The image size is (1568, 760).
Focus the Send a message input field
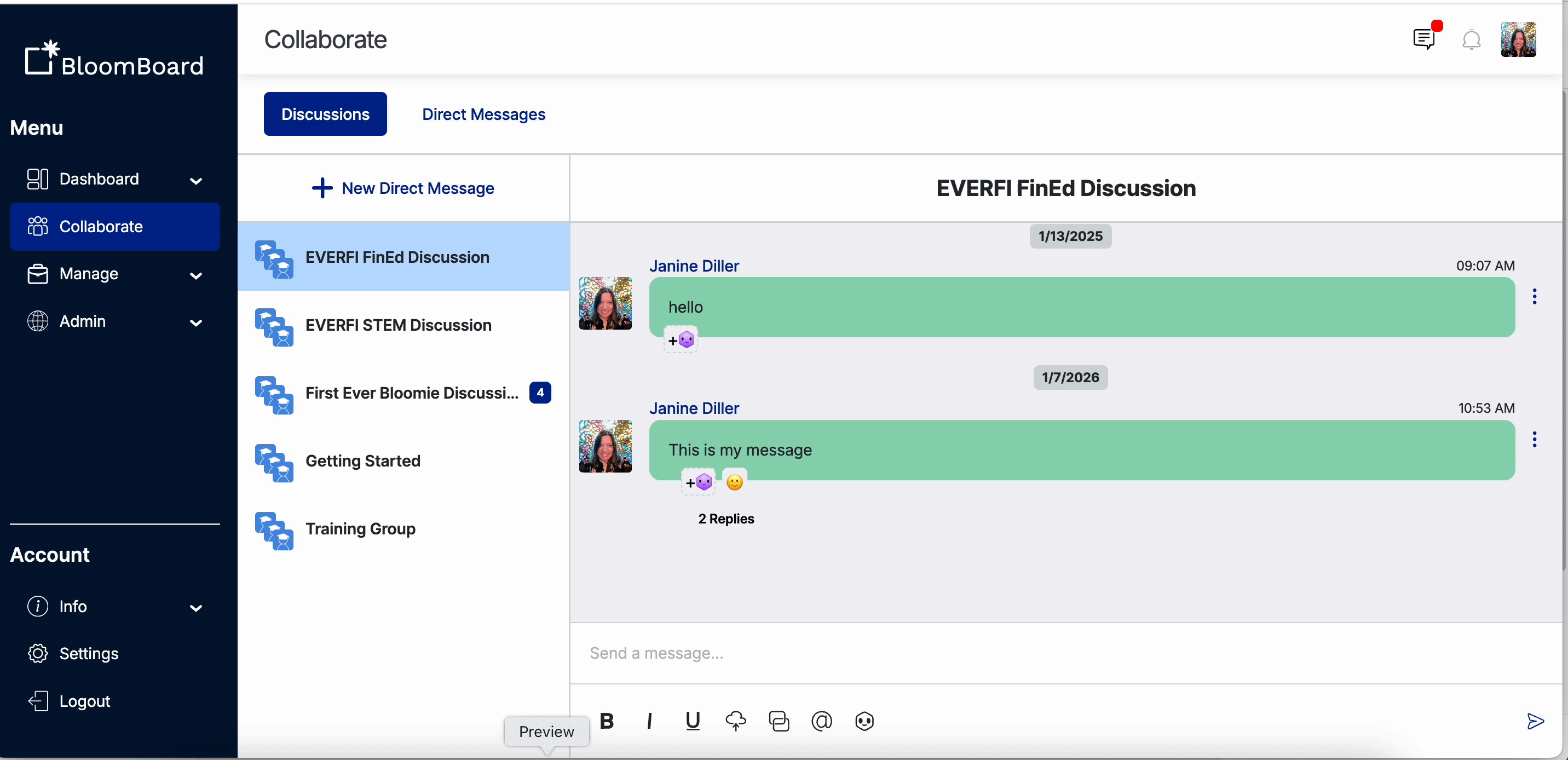(1065, 653)
